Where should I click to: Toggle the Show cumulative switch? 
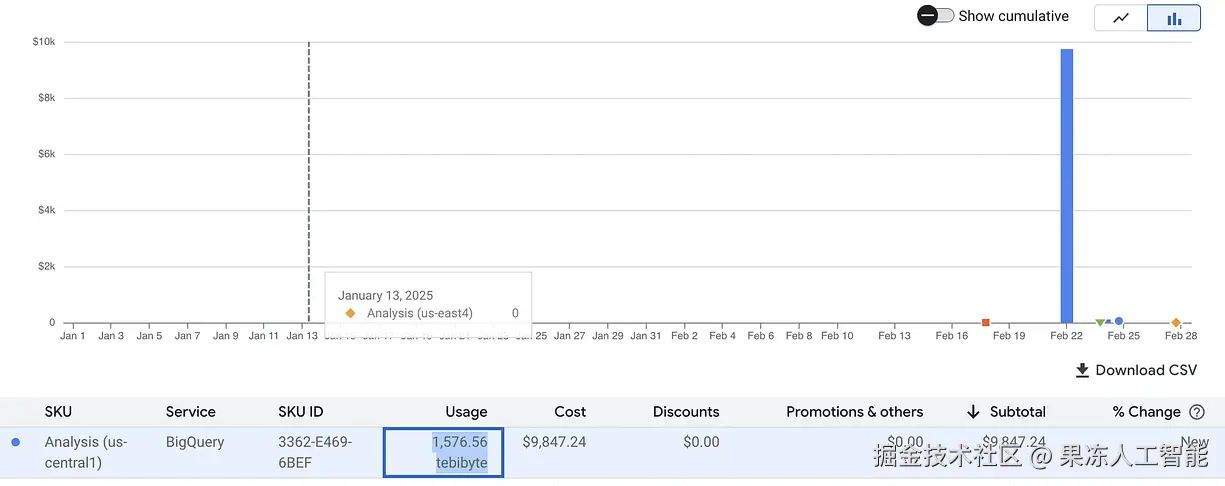(935, 16)
